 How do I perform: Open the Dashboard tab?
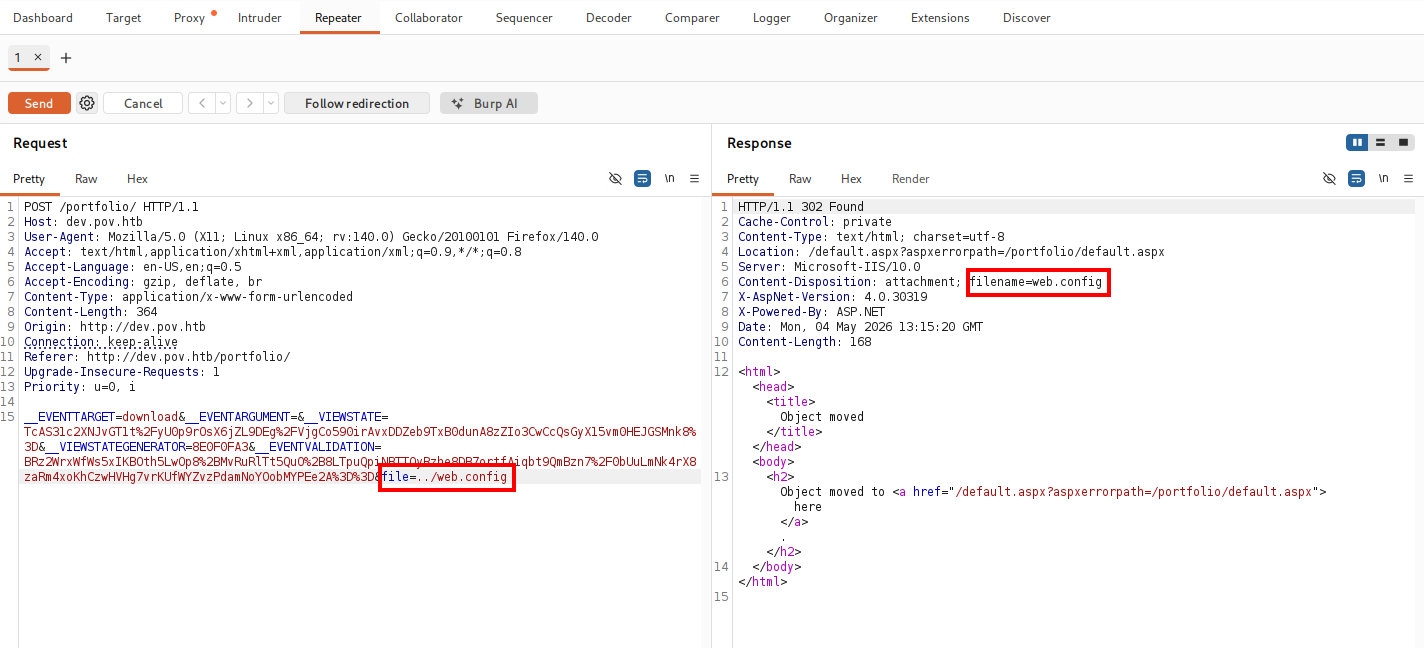click(x=43, y=17)
